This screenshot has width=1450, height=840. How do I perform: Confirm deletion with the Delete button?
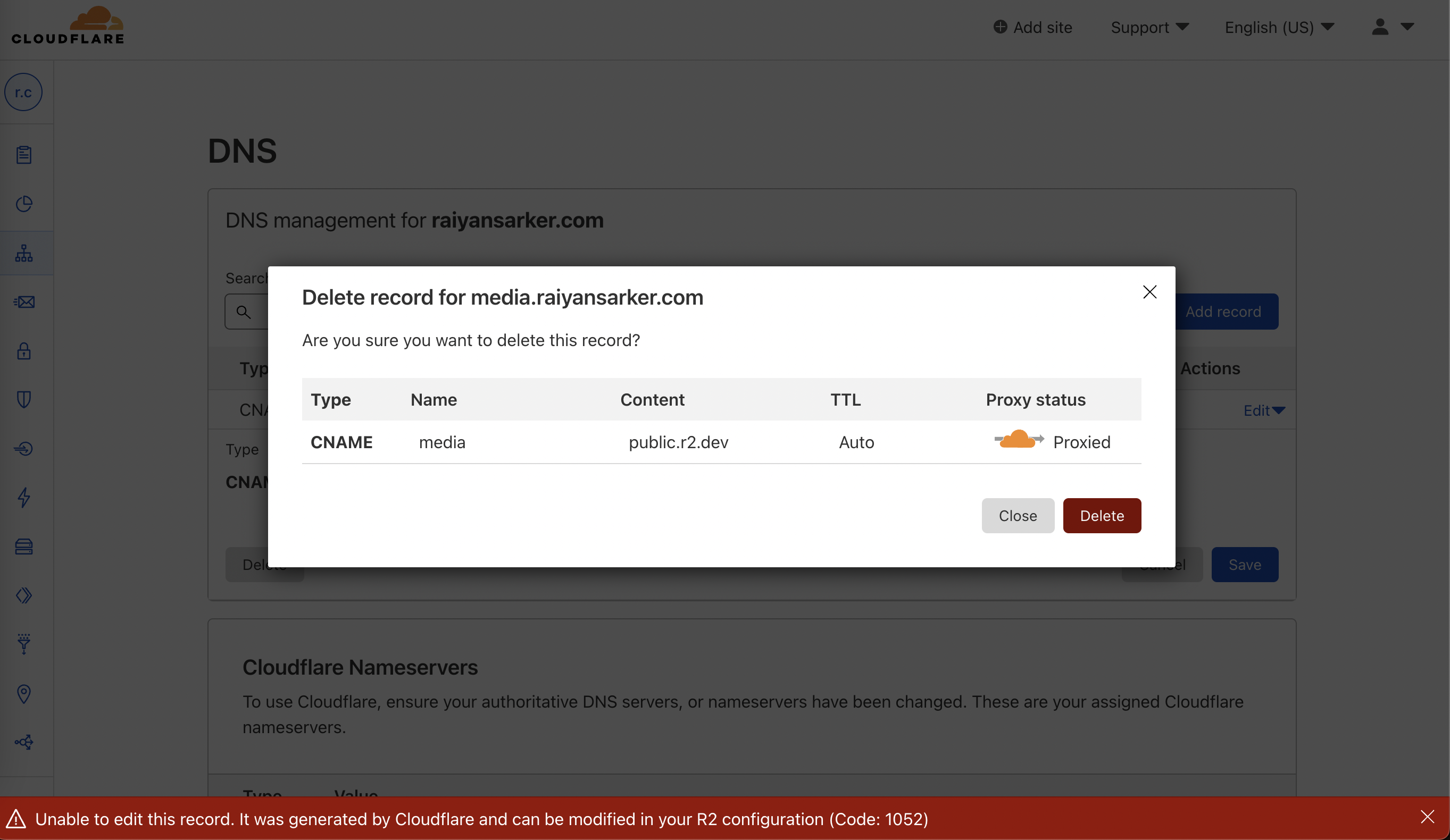coord(1101,516)
